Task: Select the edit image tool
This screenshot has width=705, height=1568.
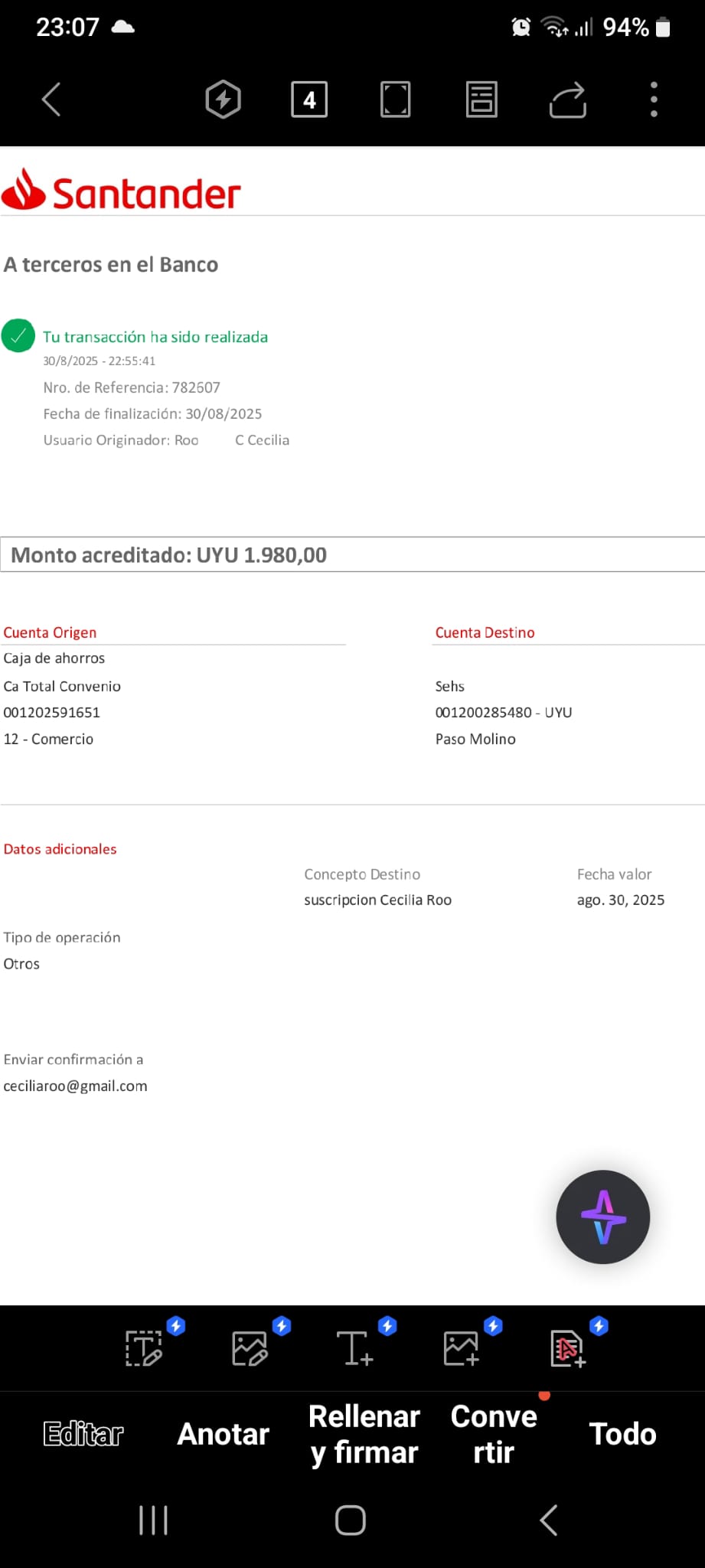Action: [x=250, y=1348]
